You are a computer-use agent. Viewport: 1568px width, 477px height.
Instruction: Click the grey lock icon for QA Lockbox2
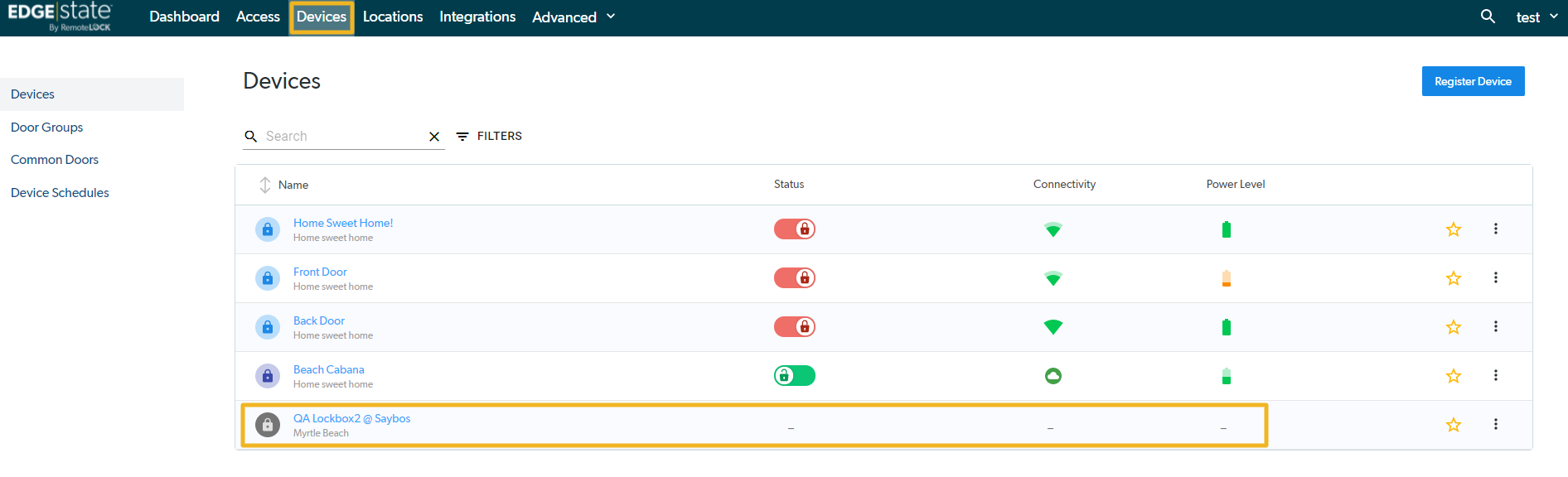(x=267, y=425)
